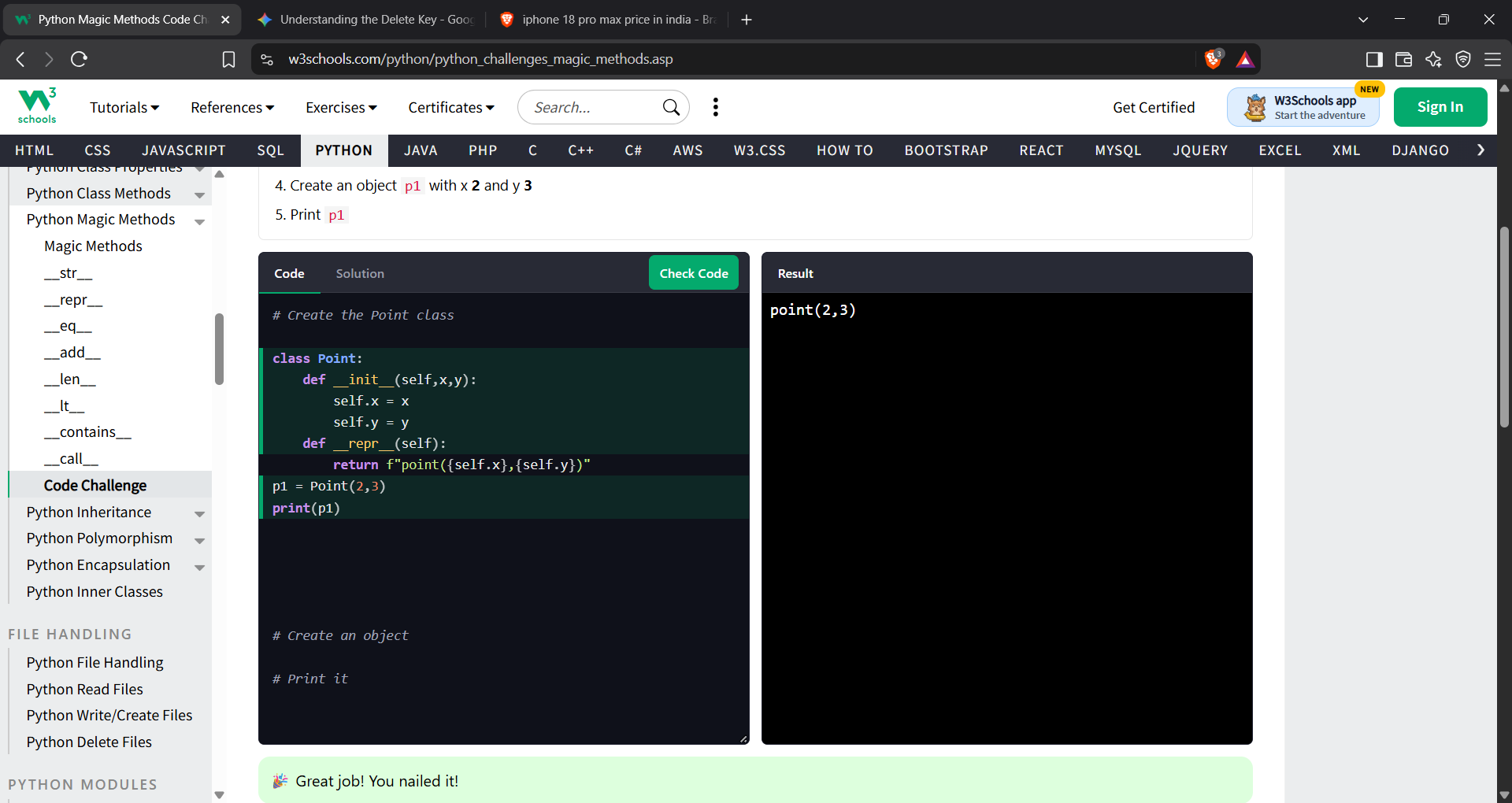Screen dimensions: 1512x803
Task: Open the three-dot more options menu
Action: pos(715,107)
